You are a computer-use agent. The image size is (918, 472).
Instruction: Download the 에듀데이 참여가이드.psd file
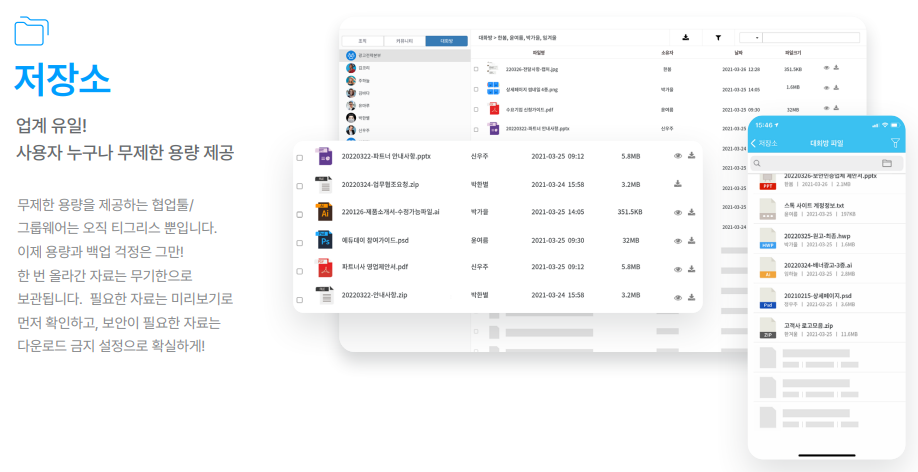[x=691, y=240]
